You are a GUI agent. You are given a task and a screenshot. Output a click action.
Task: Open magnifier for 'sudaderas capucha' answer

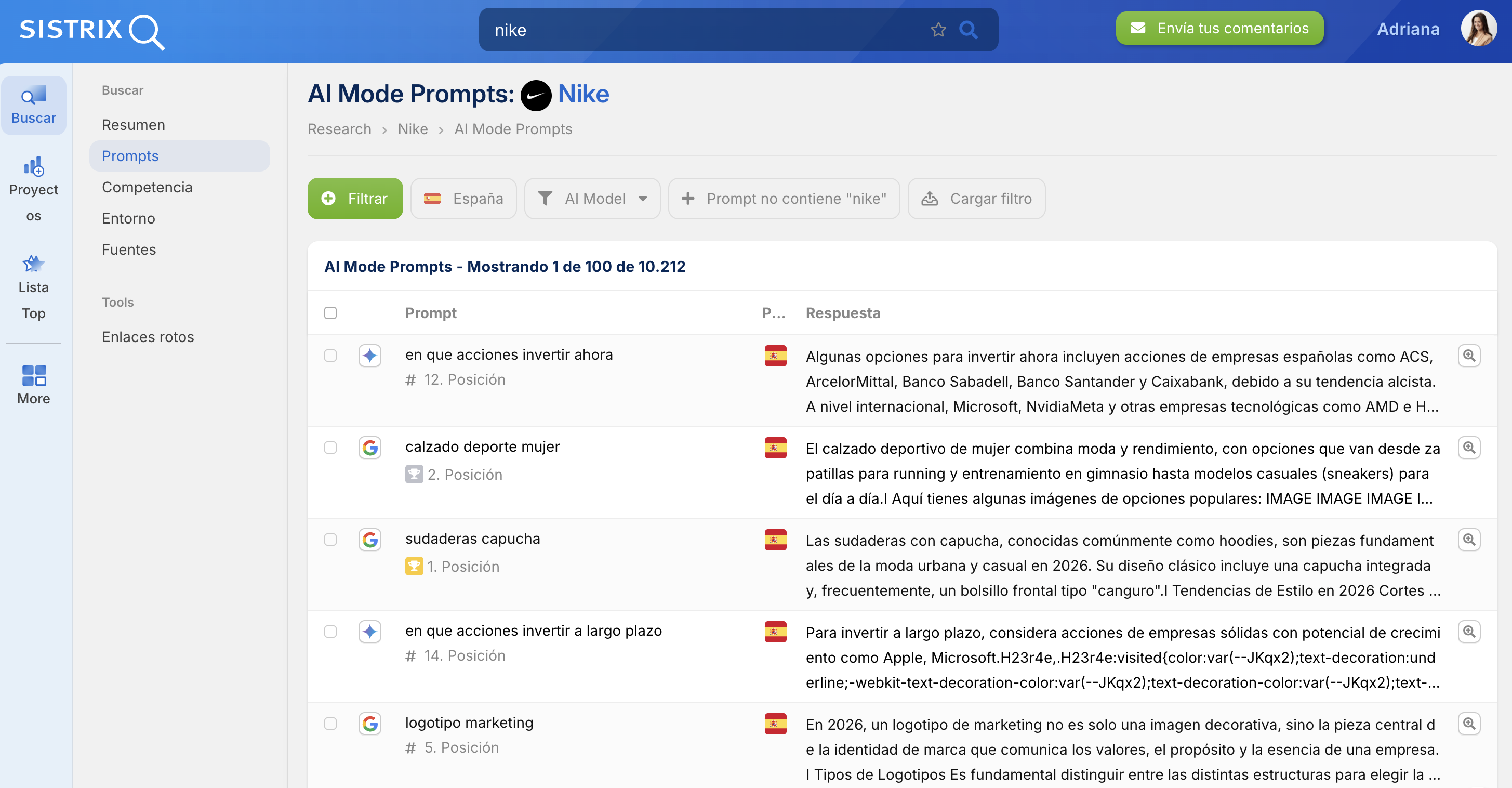point(1468,540)
